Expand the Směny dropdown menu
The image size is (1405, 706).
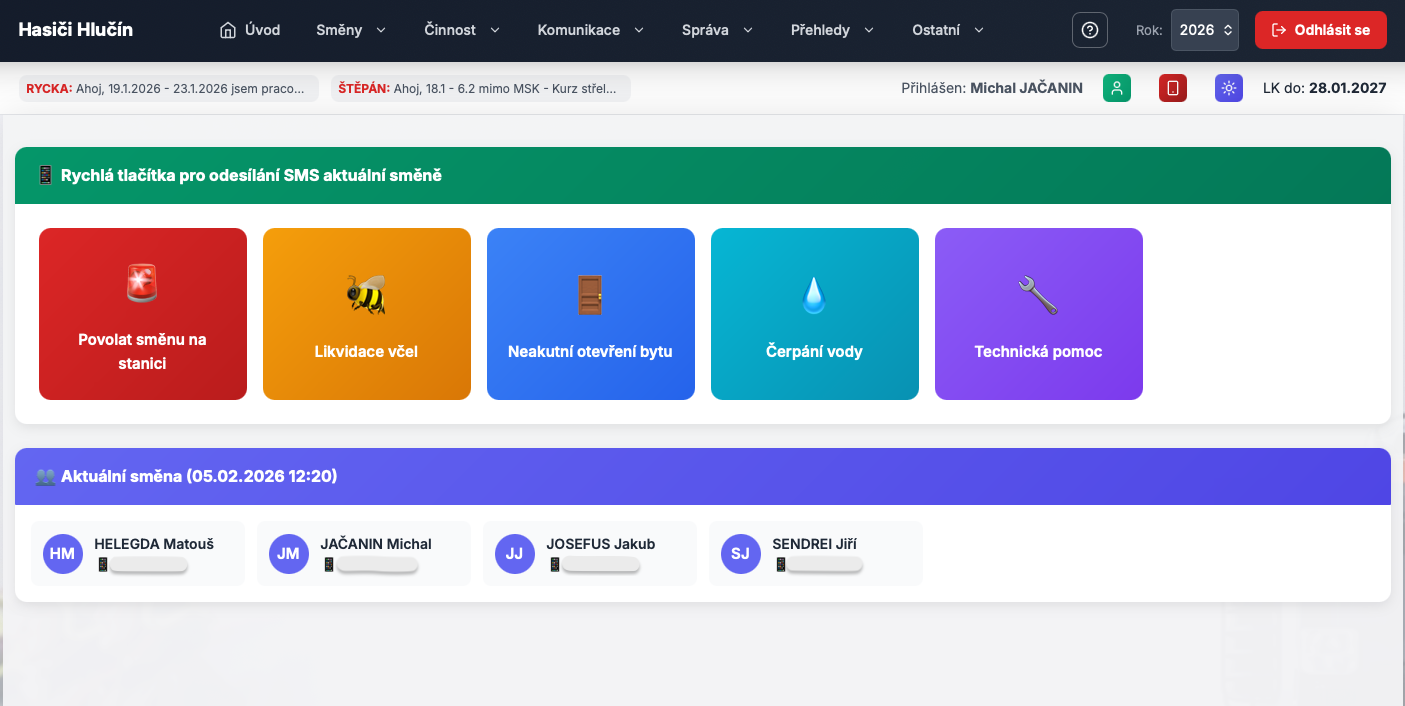(350, 30)
